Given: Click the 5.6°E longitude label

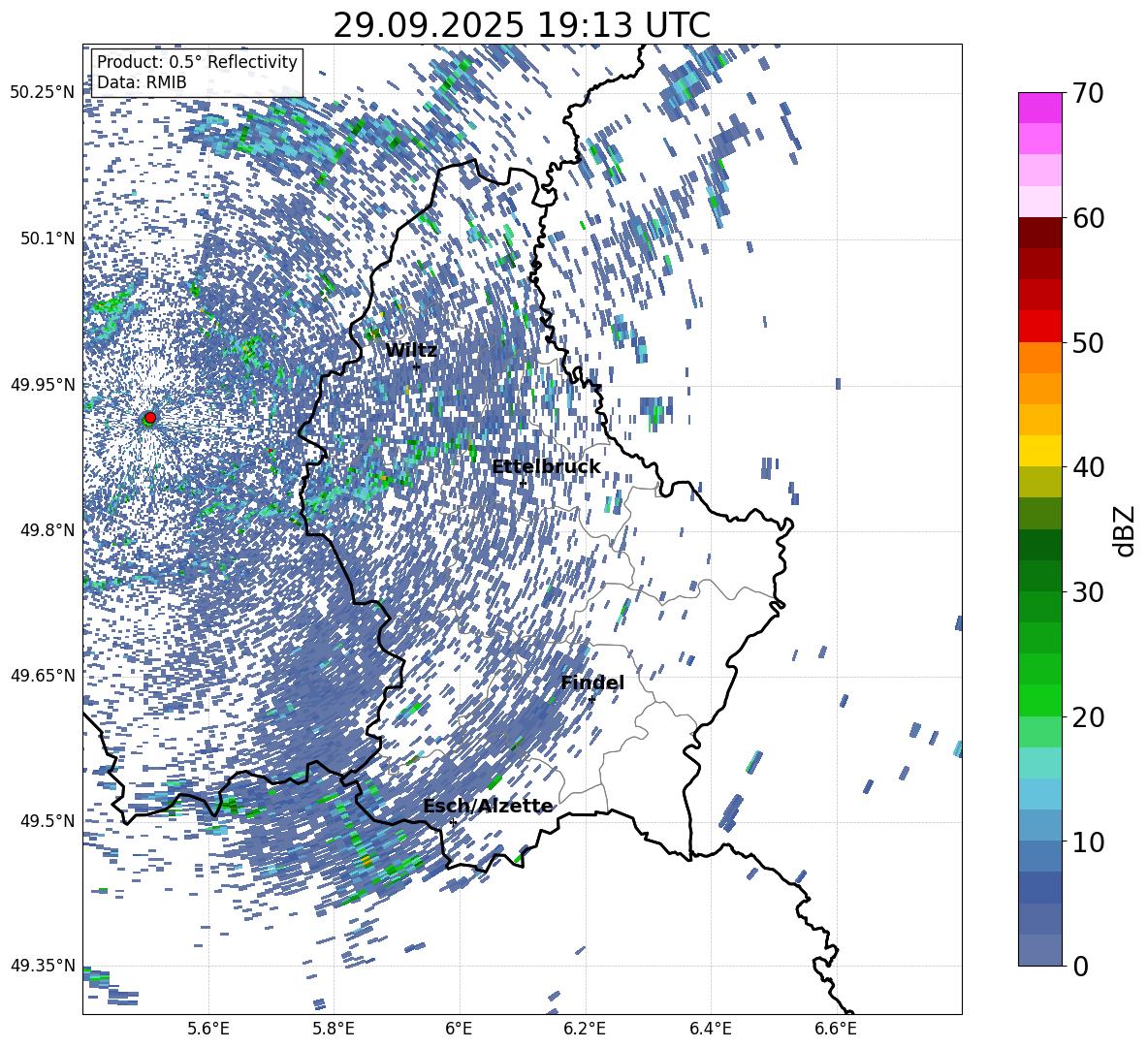Looking at the screenshot, I should pyautogui.click(x=208, y=1029).
